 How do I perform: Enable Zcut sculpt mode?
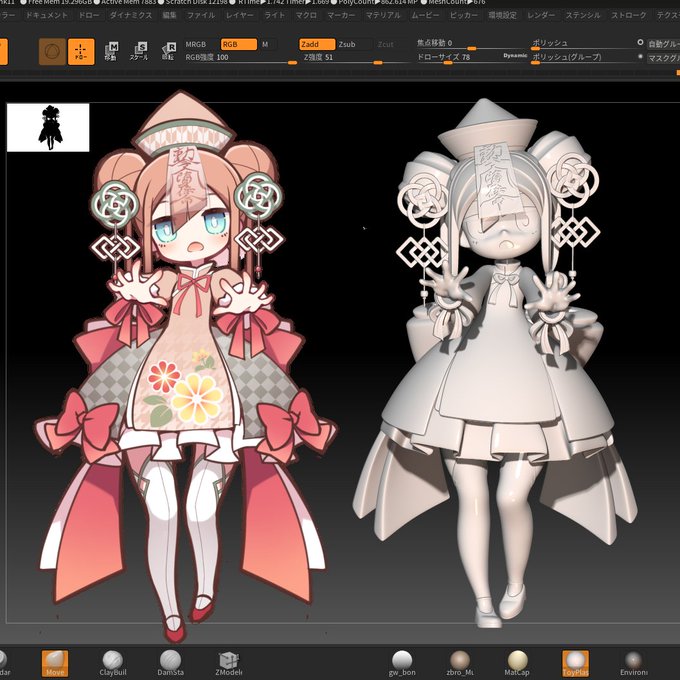coord(386,44)
